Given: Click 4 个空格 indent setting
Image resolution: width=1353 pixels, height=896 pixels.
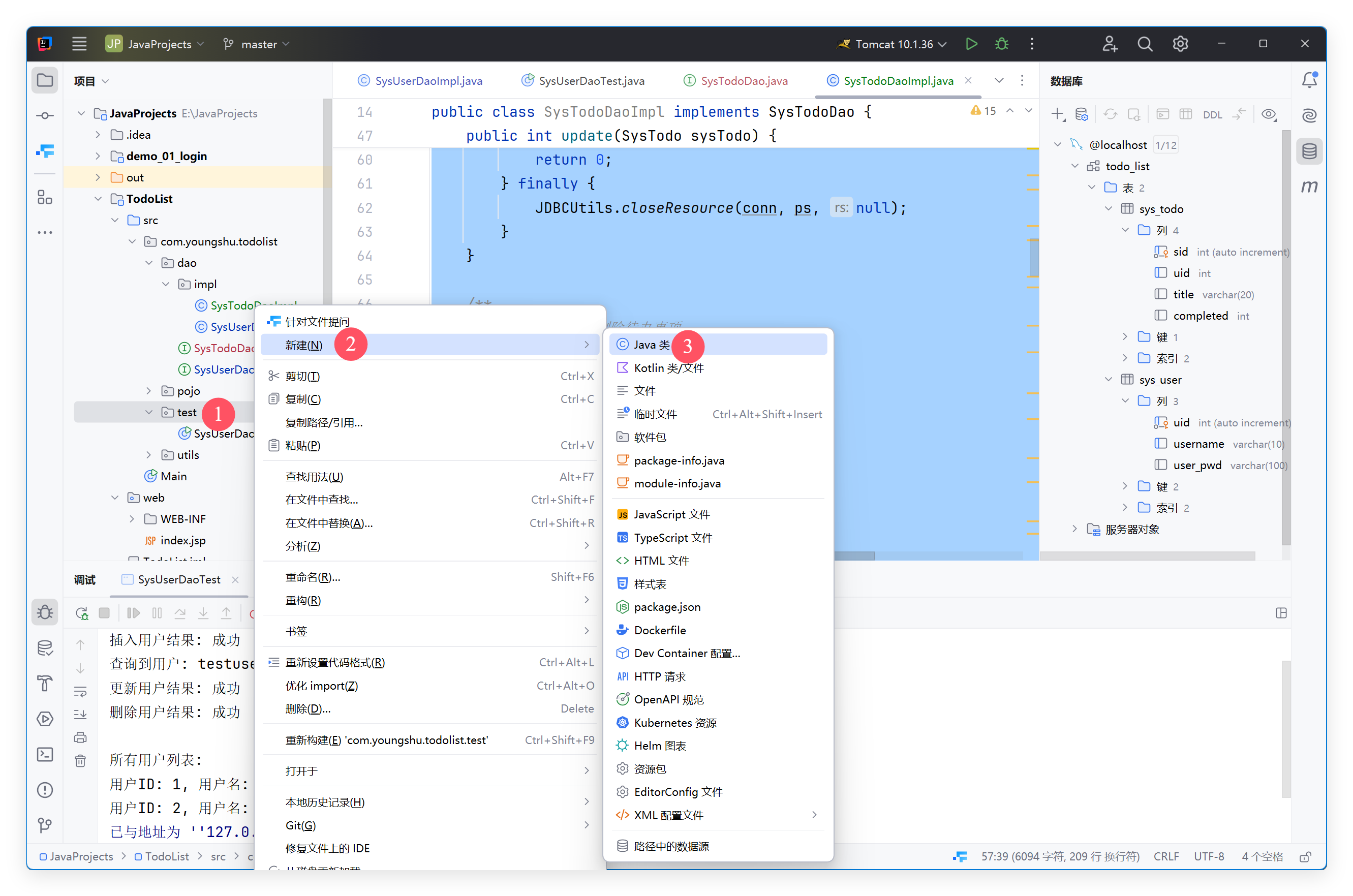Looking at the screenshot, I should click(1262, 856).
